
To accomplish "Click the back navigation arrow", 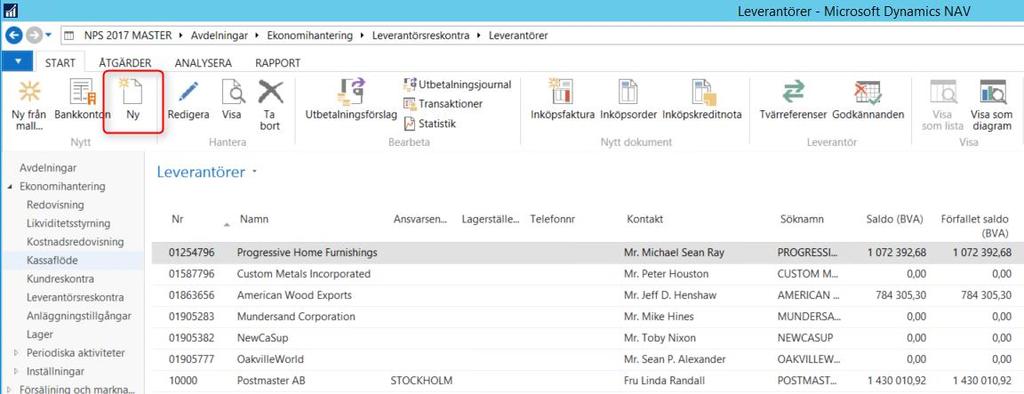I will 13,35.
